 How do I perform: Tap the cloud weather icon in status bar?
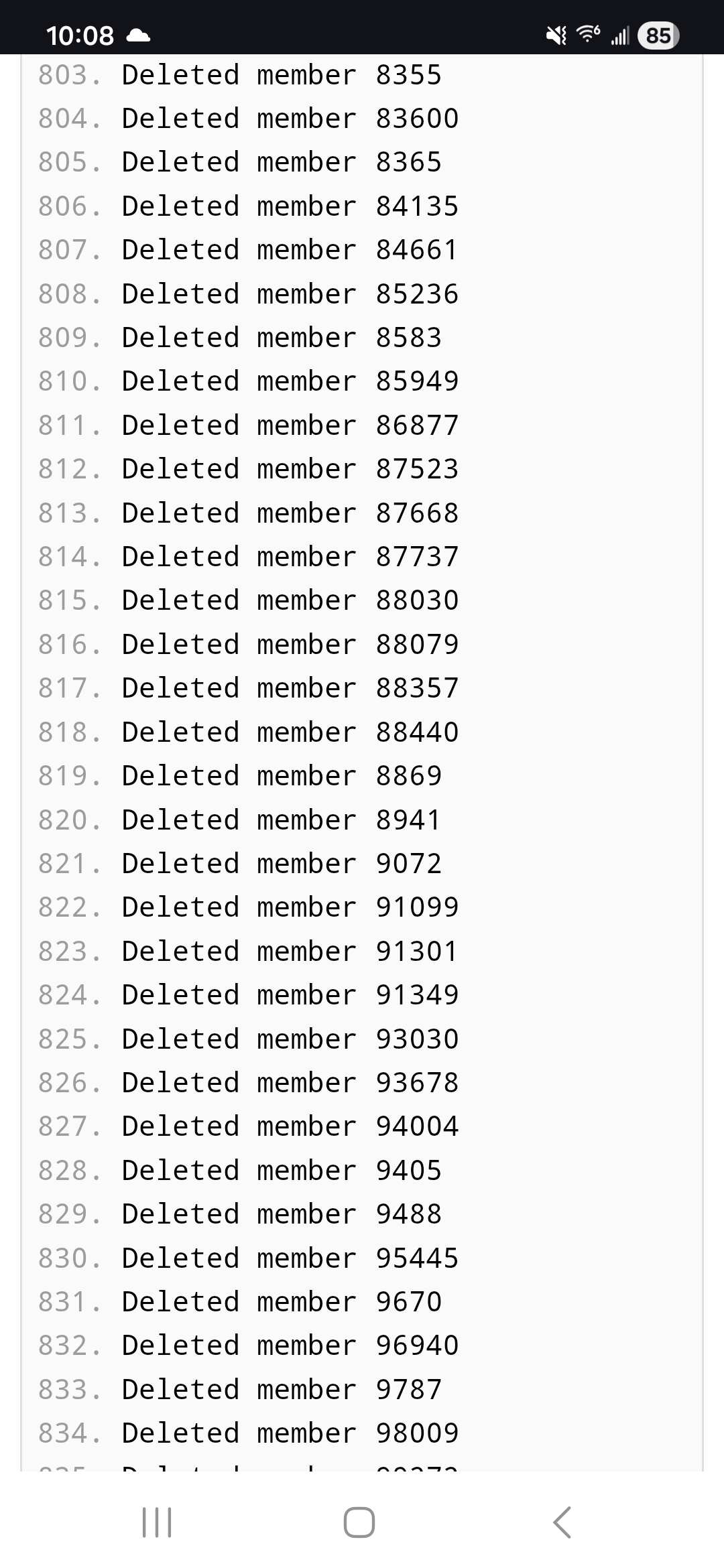click(137, 35)
